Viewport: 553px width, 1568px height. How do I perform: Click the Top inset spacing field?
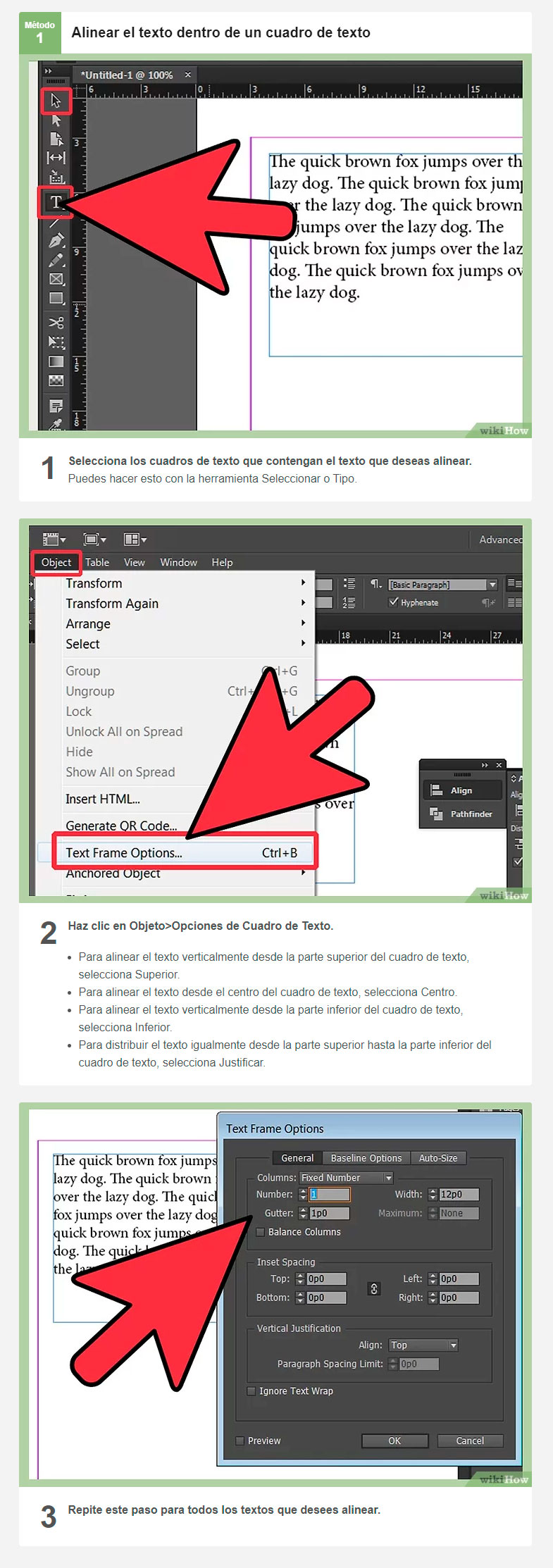pyautogui.click(x=326, y=1279)
